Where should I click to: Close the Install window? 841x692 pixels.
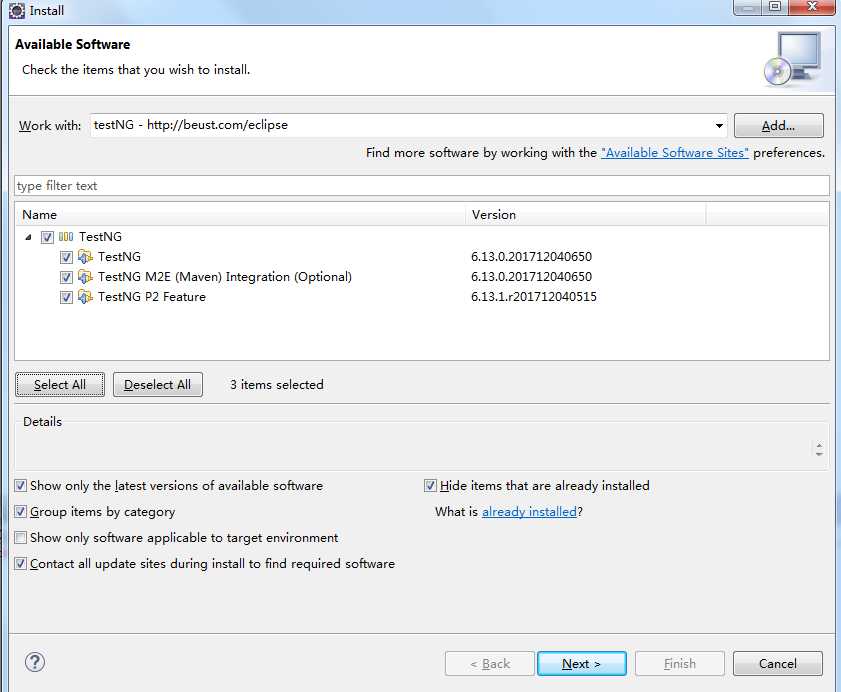(812, 7)
